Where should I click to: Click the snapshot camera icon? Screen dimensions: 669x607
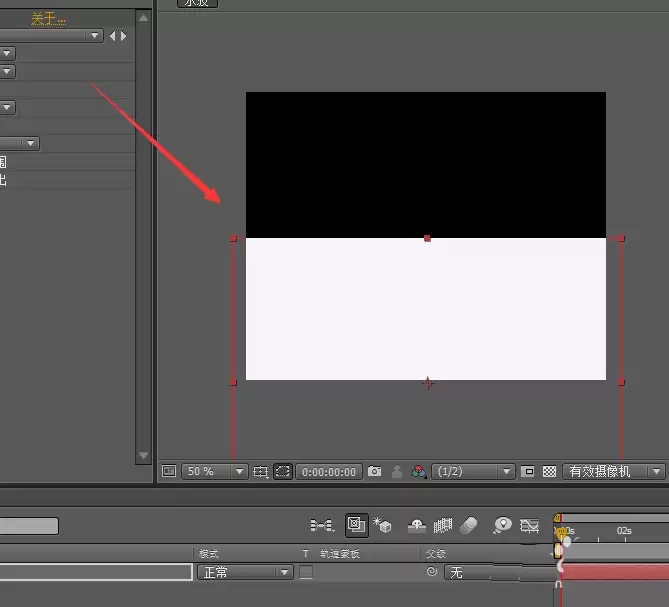click(375, 471)
